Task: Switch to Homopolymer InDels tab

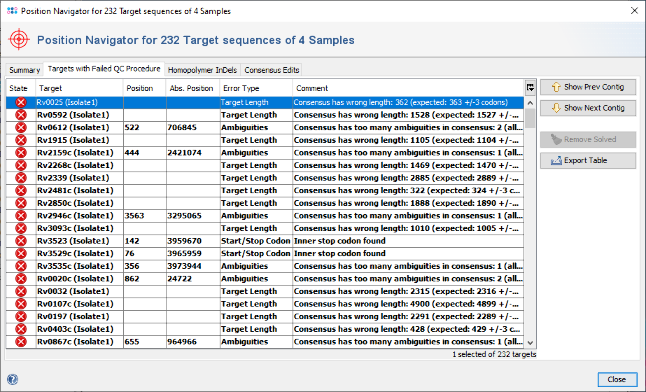Action: pyautogui.click(x=202, y=70)
